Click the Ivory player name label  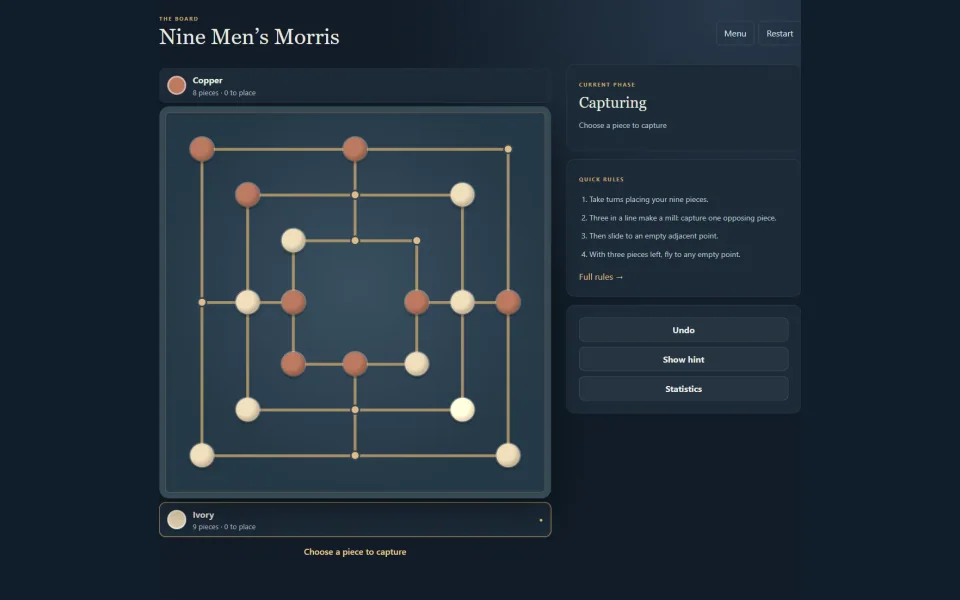pyautogui.click(x=203, y=515)
